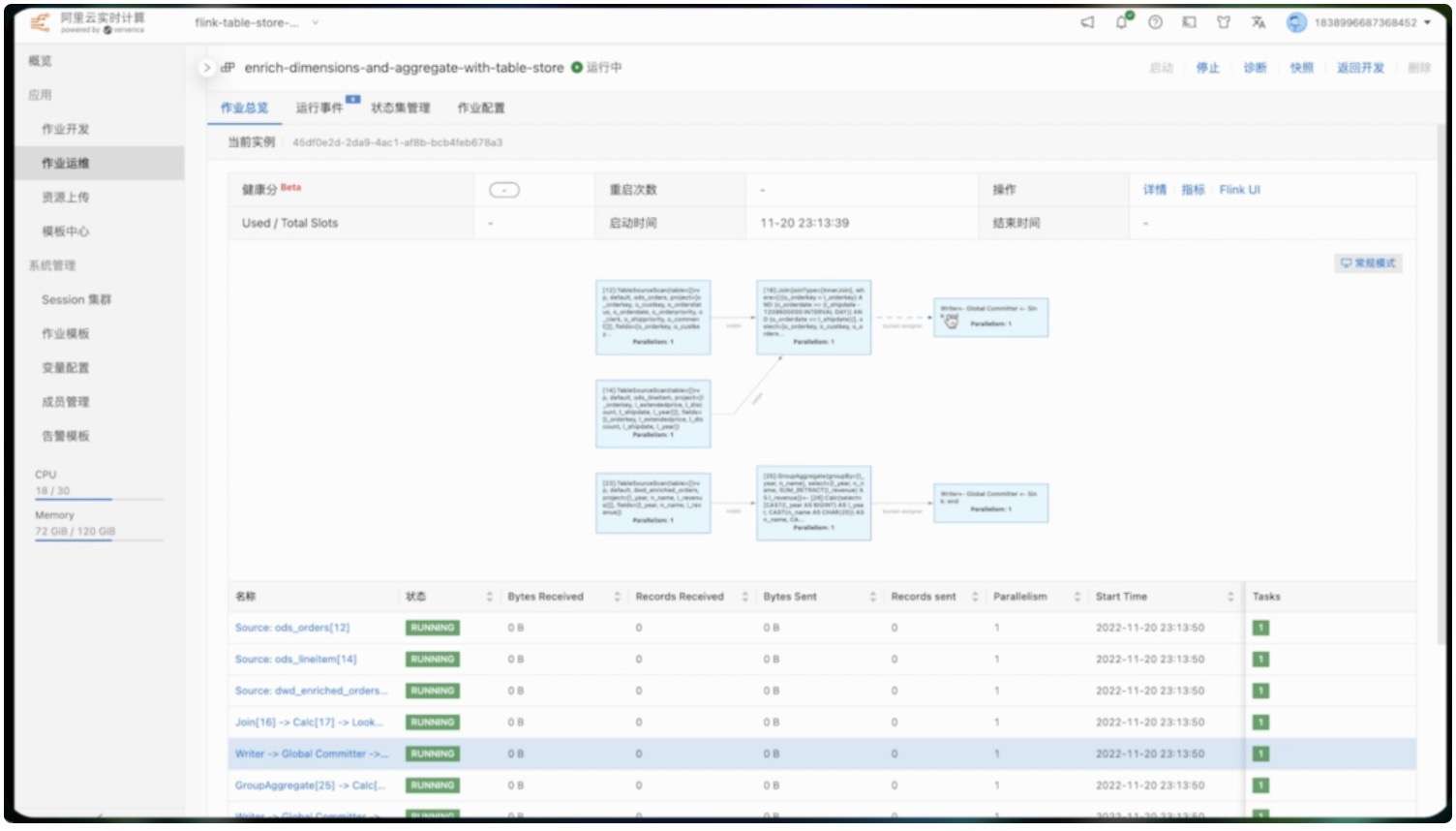Open the account 1838996687368452 dropdown menu
Screen dimensions: 1456x831
click(1372, 22)
